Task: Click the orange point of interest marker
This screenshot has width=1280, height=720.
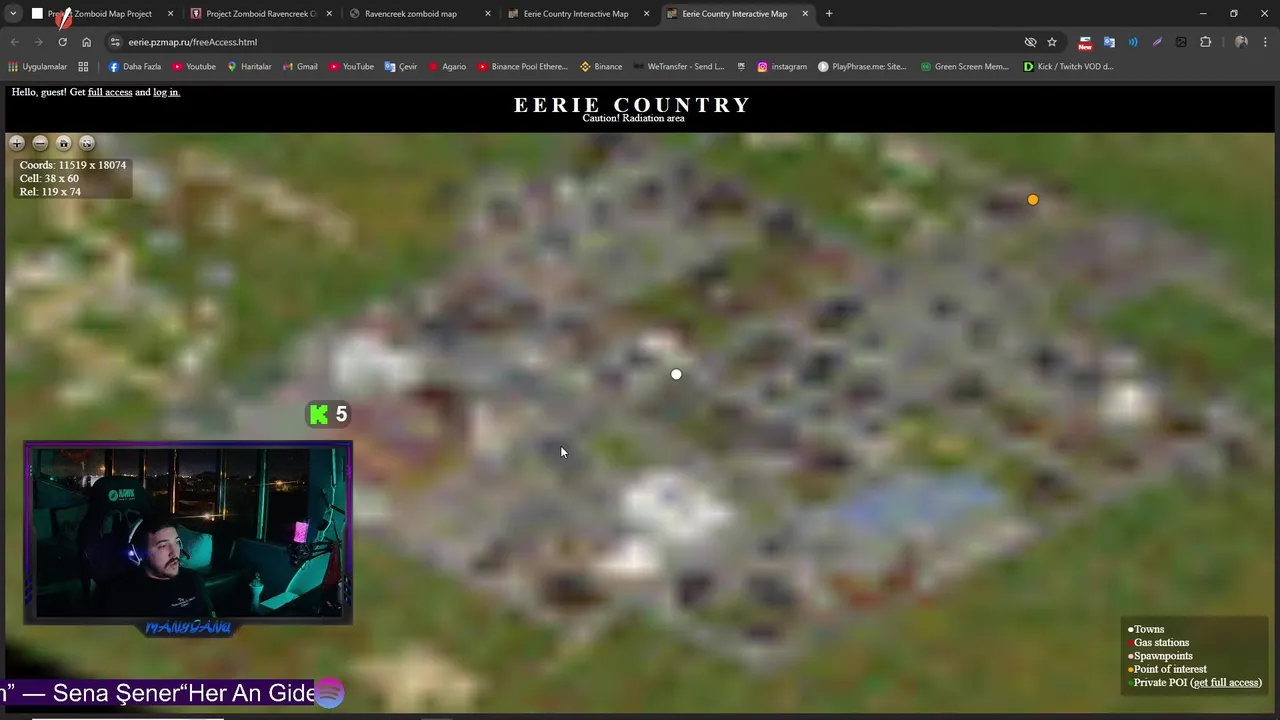Action: [x=1033, y=200]
